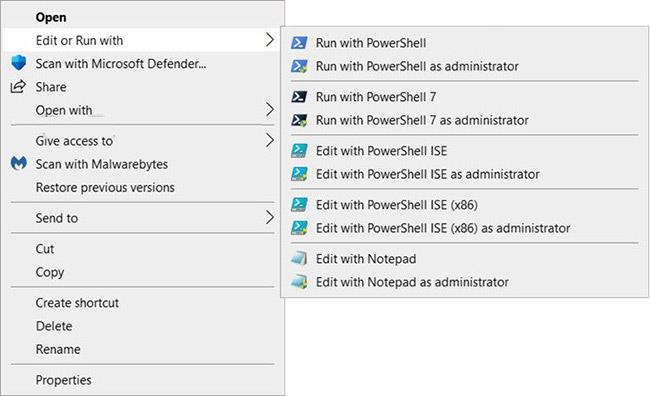Choose Cut from the context menu

click(143, 248)
